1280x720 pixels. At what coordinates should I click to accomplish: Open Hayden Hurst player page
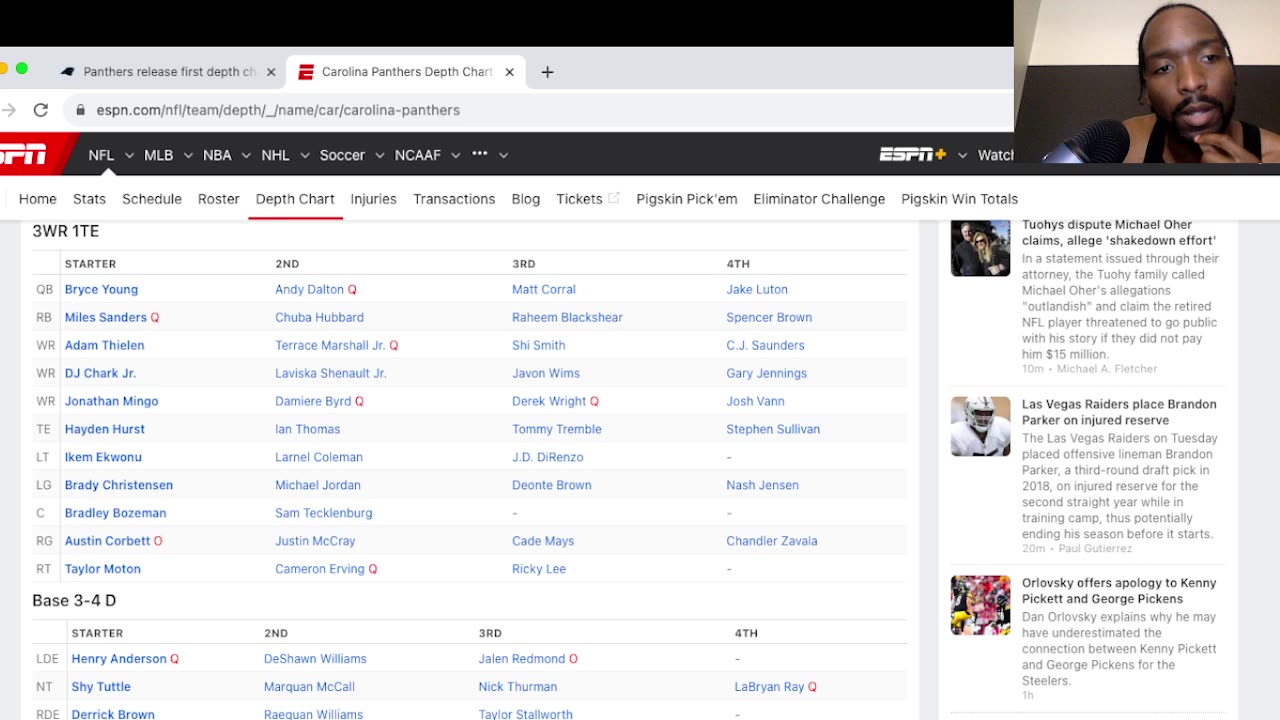point(105,429)
